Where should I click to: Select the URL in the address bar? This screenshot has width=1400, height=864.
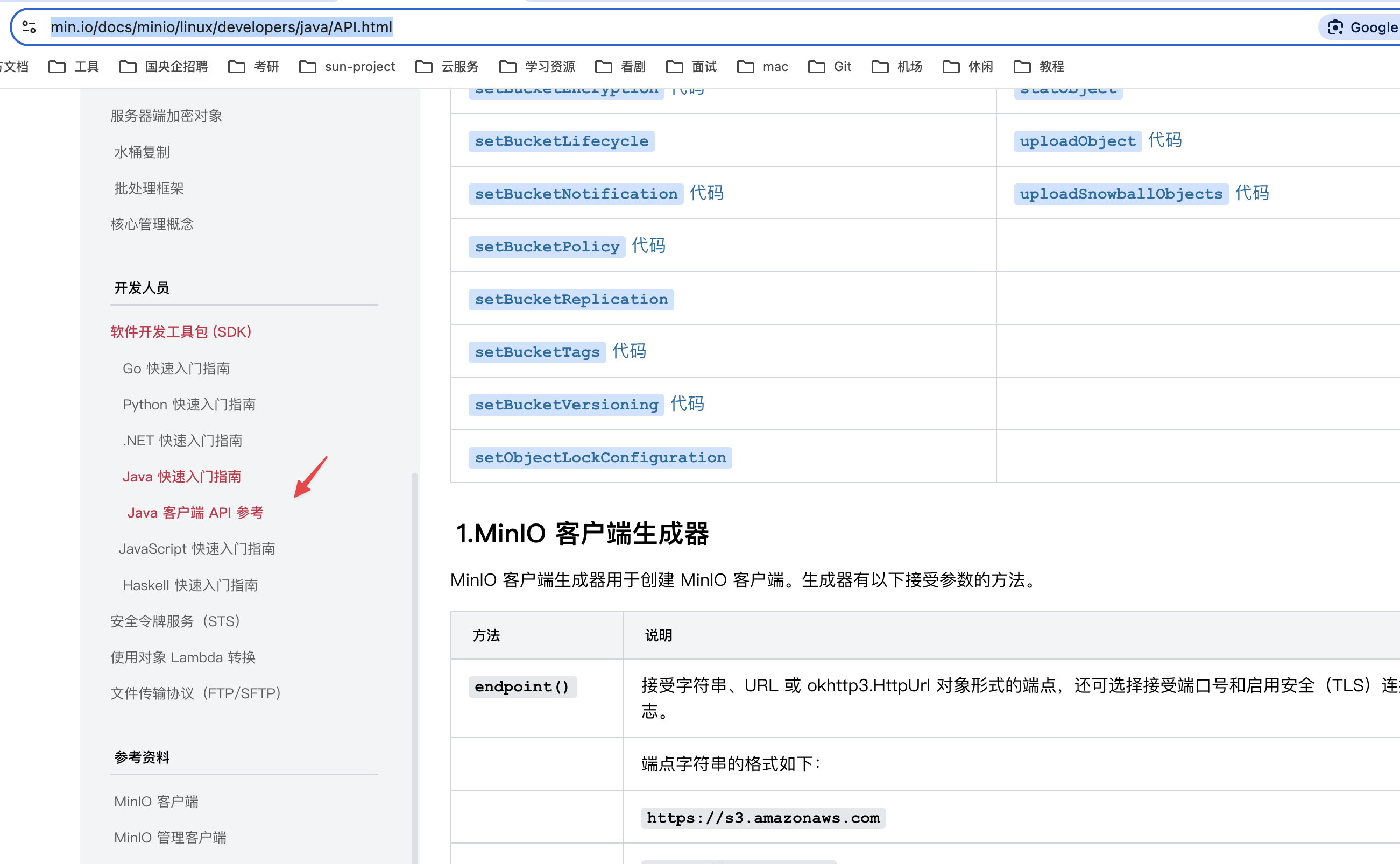click(221, 27)
